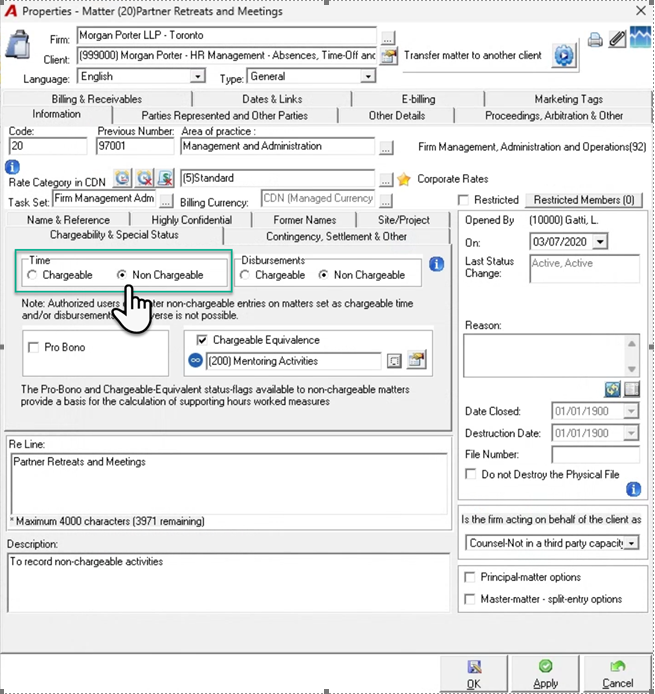Screen dimensions: 655x694
Task: Check Do not Destroy the Physical File
Action: [471, 474]
